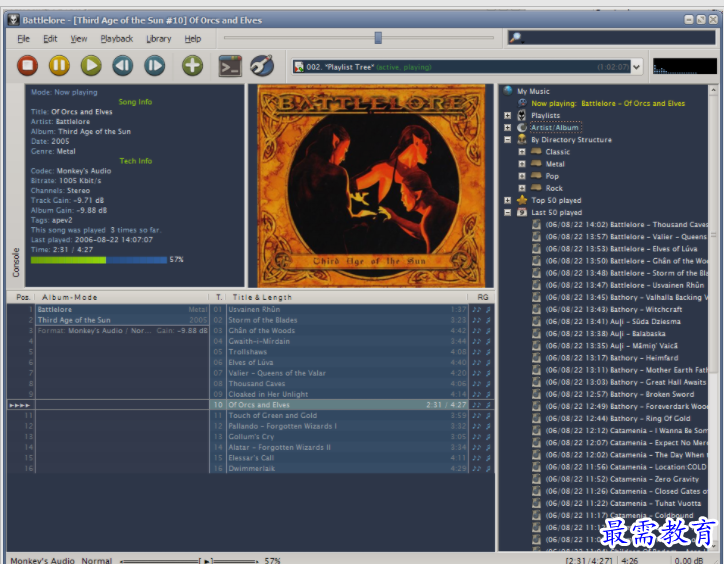Click the top slider handle in menu bar

click(x=378, y=37)
